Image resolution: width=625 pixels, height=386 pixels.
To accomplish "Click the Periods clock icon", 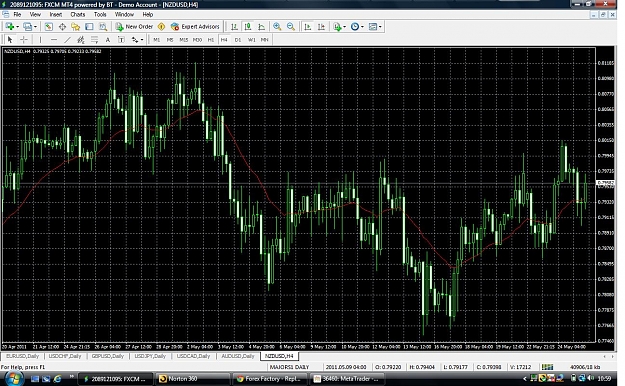I will pos(354,27).
